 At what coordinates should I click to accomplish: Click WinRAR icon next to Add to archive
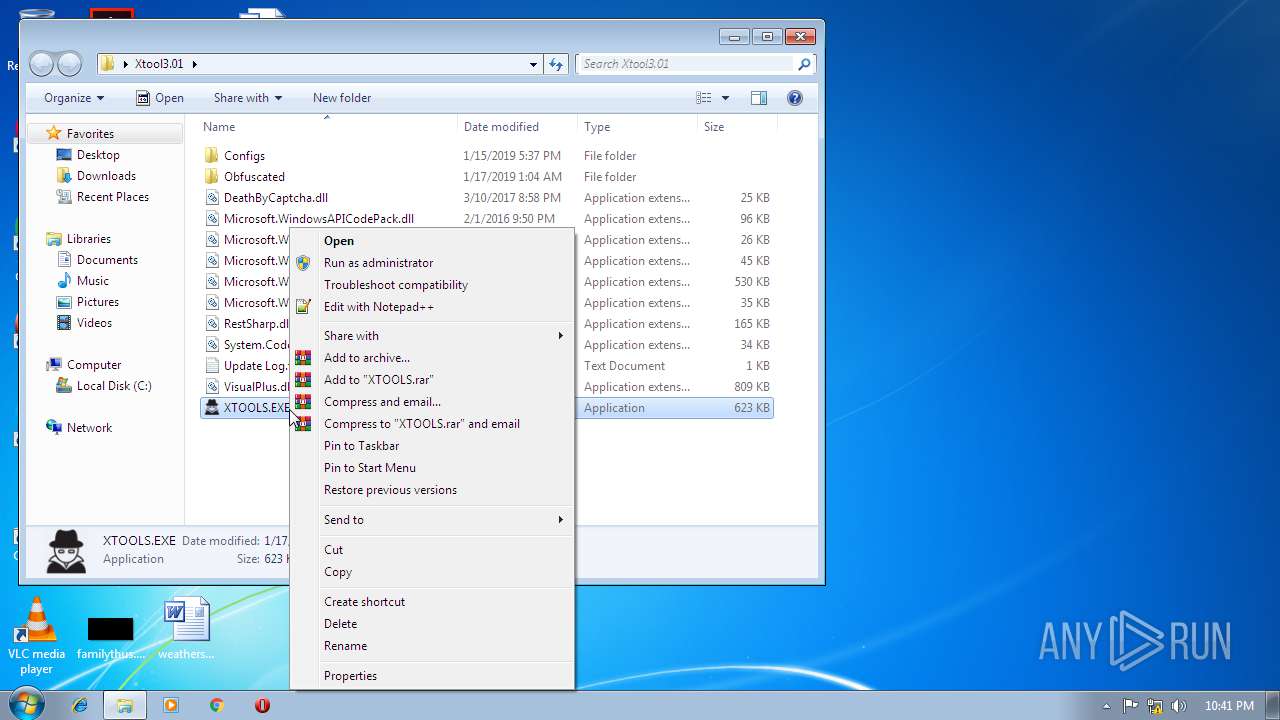tap(303, 358)
